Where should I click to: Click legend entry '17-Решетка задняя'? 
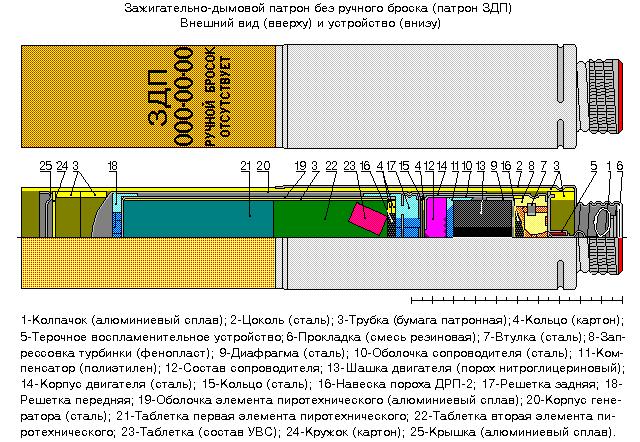[538, 384]
